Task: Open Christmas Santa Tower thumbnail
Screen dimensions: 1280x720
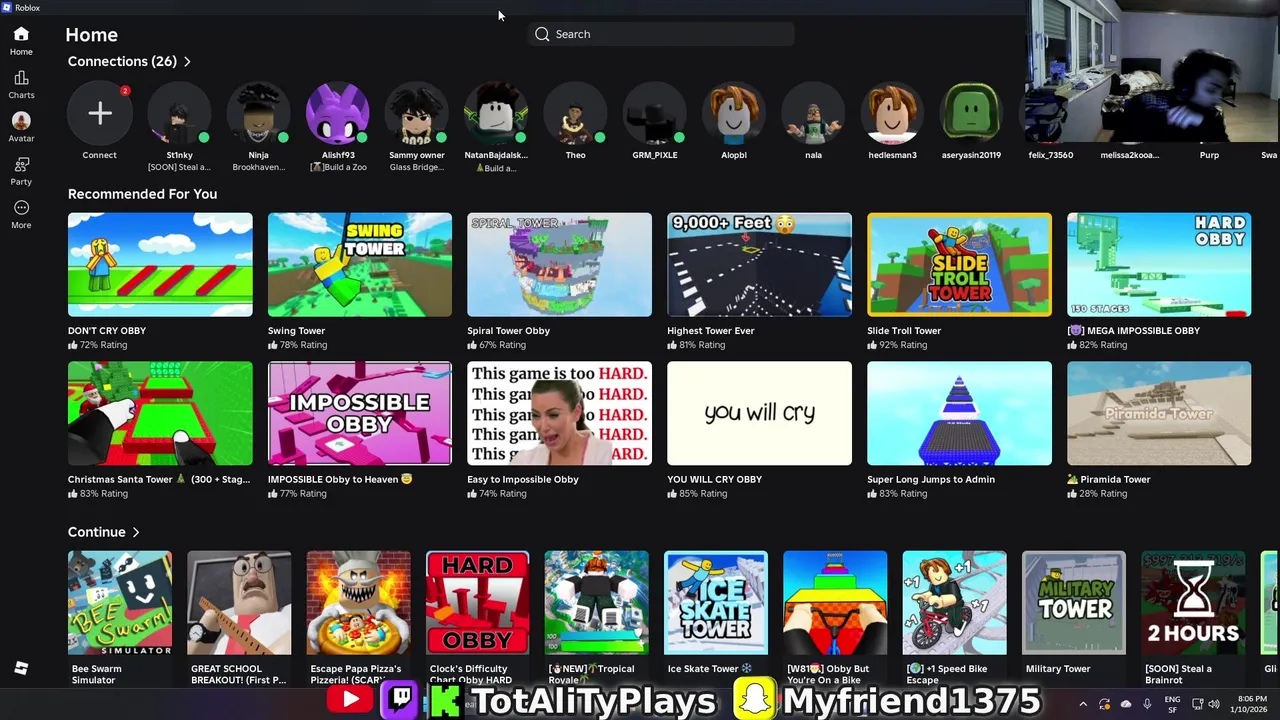Action: point(160,414)
